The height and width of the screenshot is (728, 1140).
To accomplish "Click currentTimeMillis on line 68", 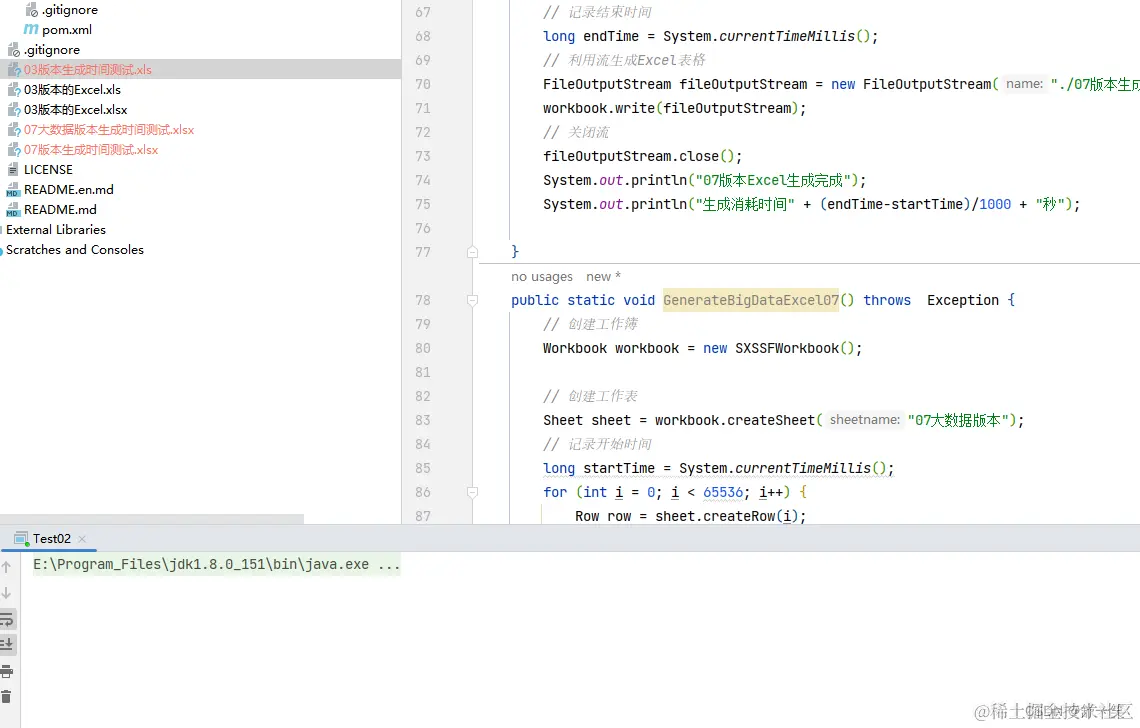I will click(787, 36).
